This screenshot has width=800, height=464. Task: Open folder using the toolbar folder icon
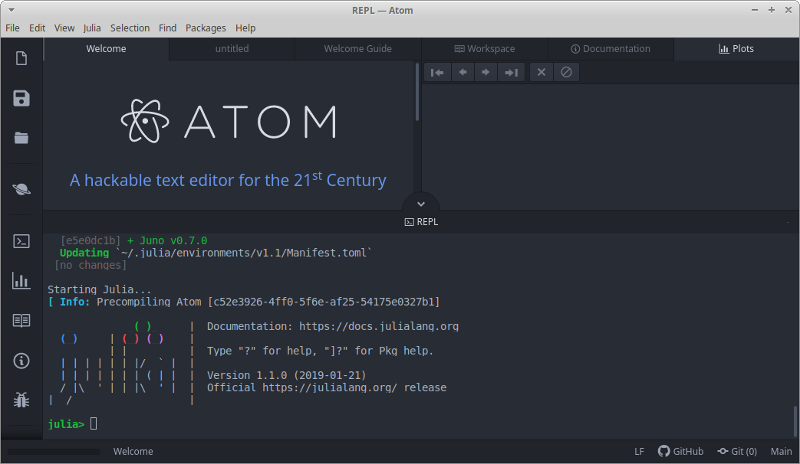[x=21, y=138]
